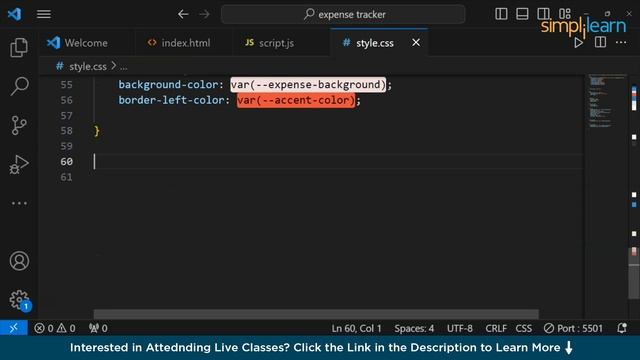Toggle the bottom panel layout icon
The height and width of the screenshot is (360, 640).
pos(522,14)
